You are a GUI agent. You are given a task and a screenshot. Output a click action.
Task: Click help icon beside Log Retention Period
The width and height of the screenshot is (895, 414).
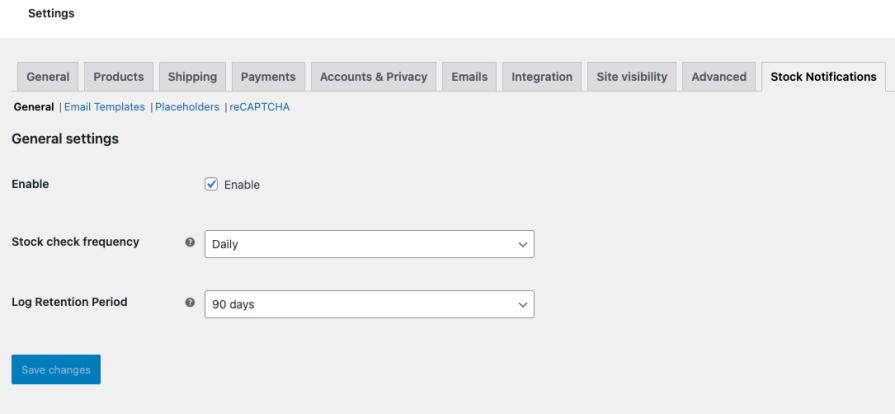(190, 302)
